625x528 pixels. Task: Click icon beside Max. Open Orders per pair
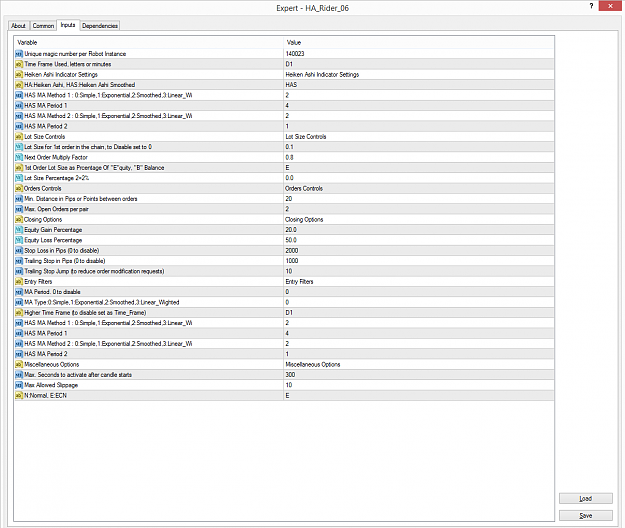pos(19,209)
